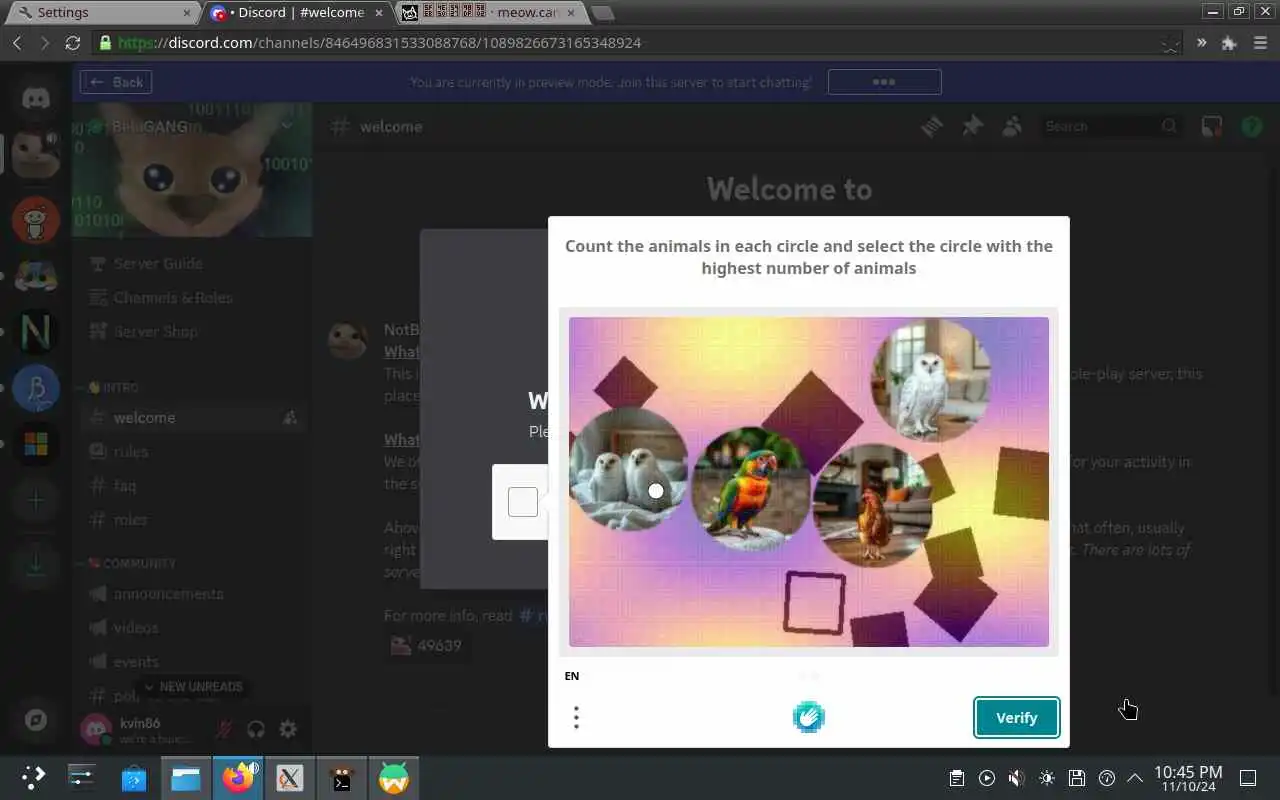Click the kvin86 user avatar
Image resolution: width=1280 pixels, height=800 pixels.
pyautogui.click(x=96, y=729)
